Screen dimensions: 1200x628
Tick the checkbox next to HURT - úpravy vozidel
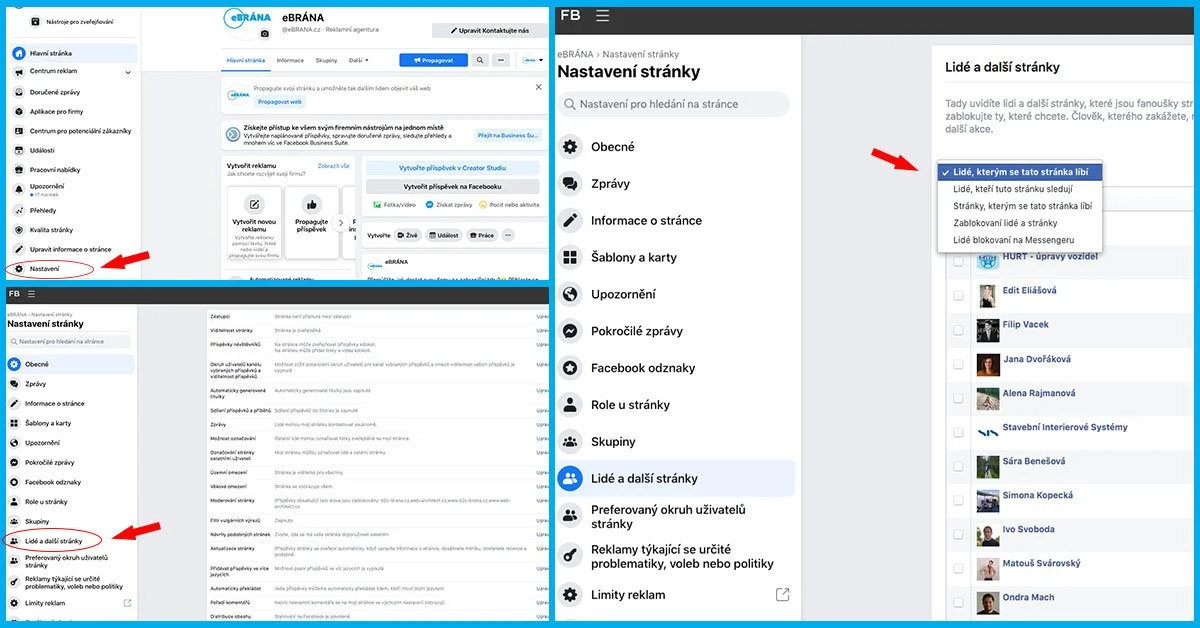[959, 262]
